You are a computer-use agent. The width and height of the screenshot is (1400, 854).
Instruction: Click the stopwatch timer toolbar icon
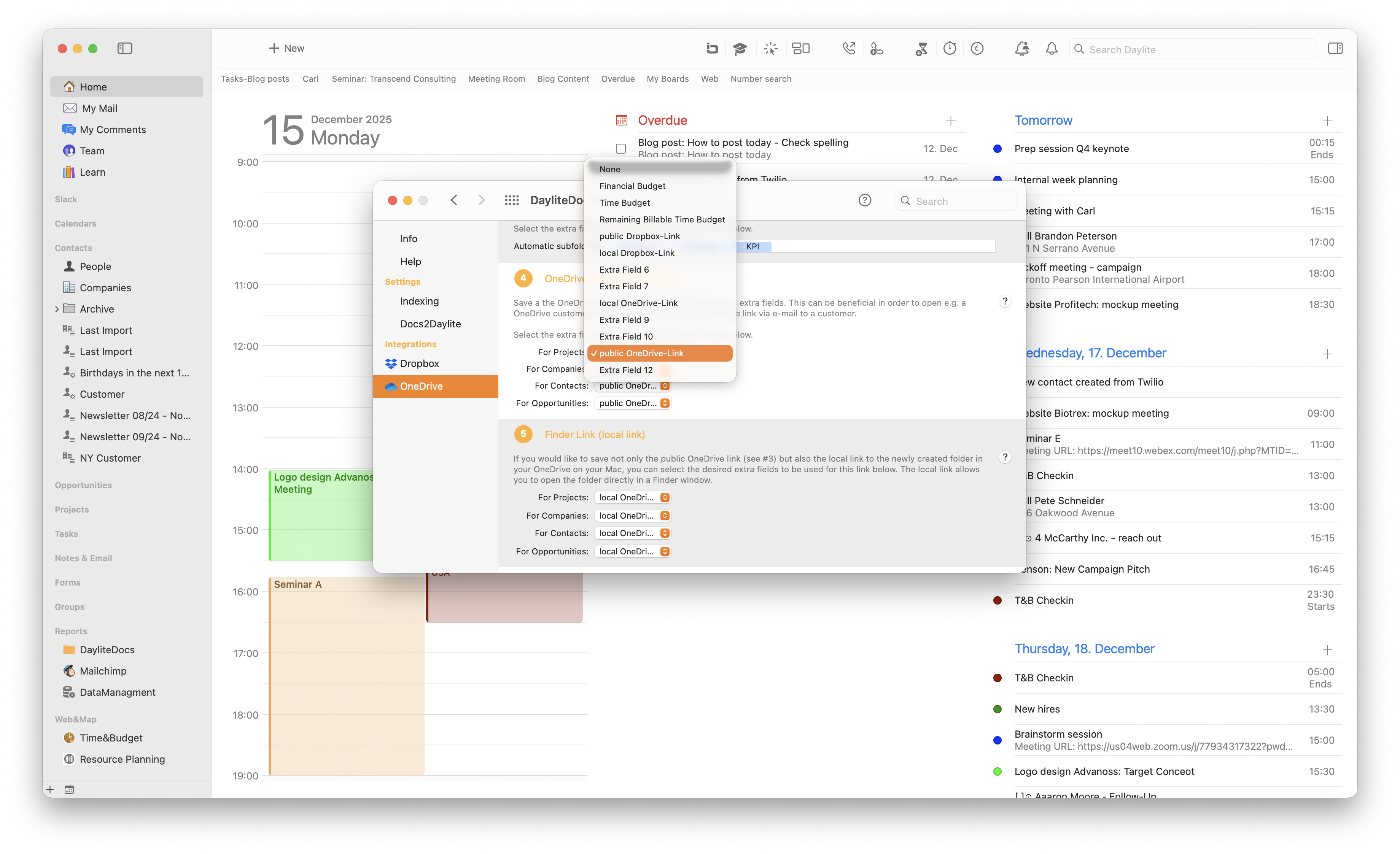tap(950, 49)
